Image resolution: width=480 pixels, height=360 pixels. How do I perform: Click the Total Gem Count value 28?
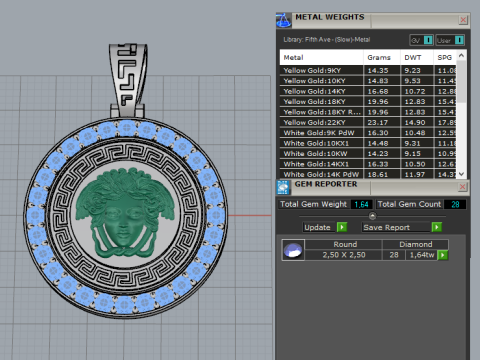click(x=455, y=204)
